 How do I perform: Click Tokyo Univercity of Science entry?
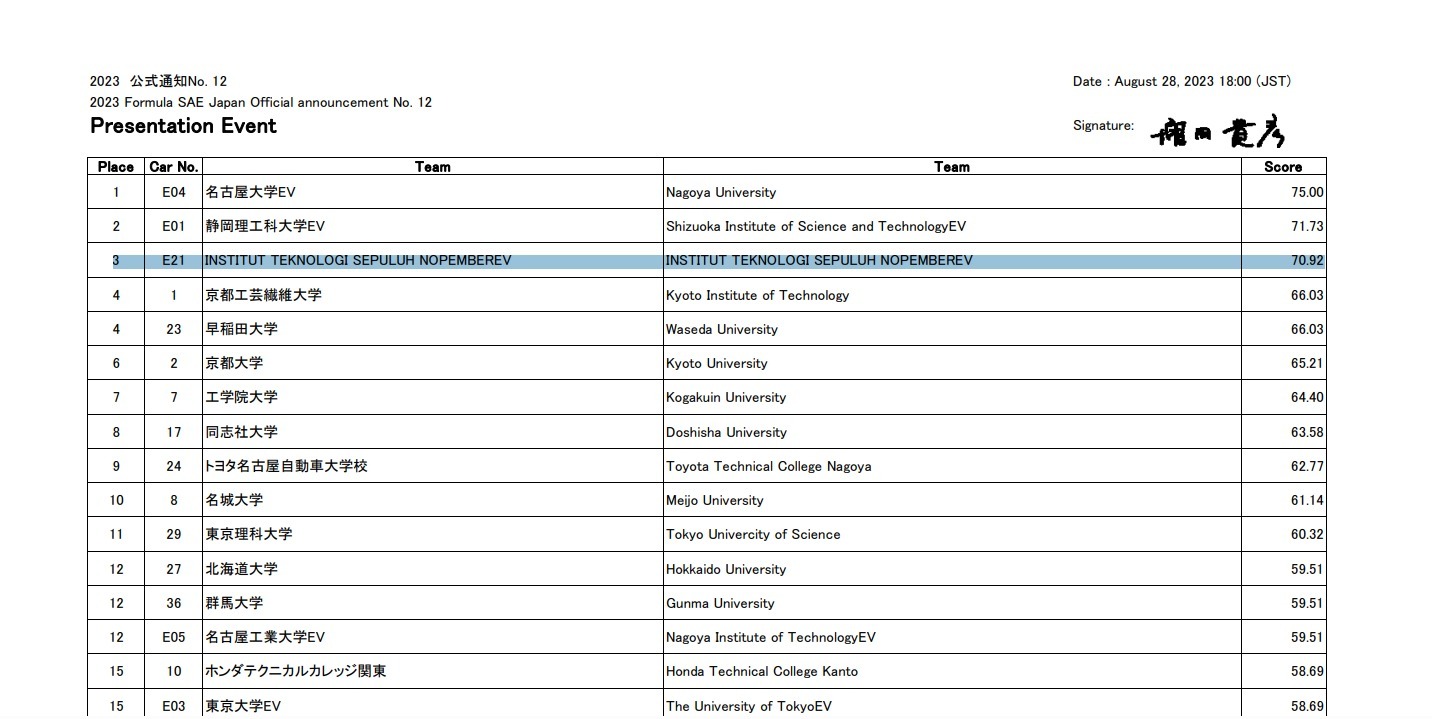[x=753, y=534]
